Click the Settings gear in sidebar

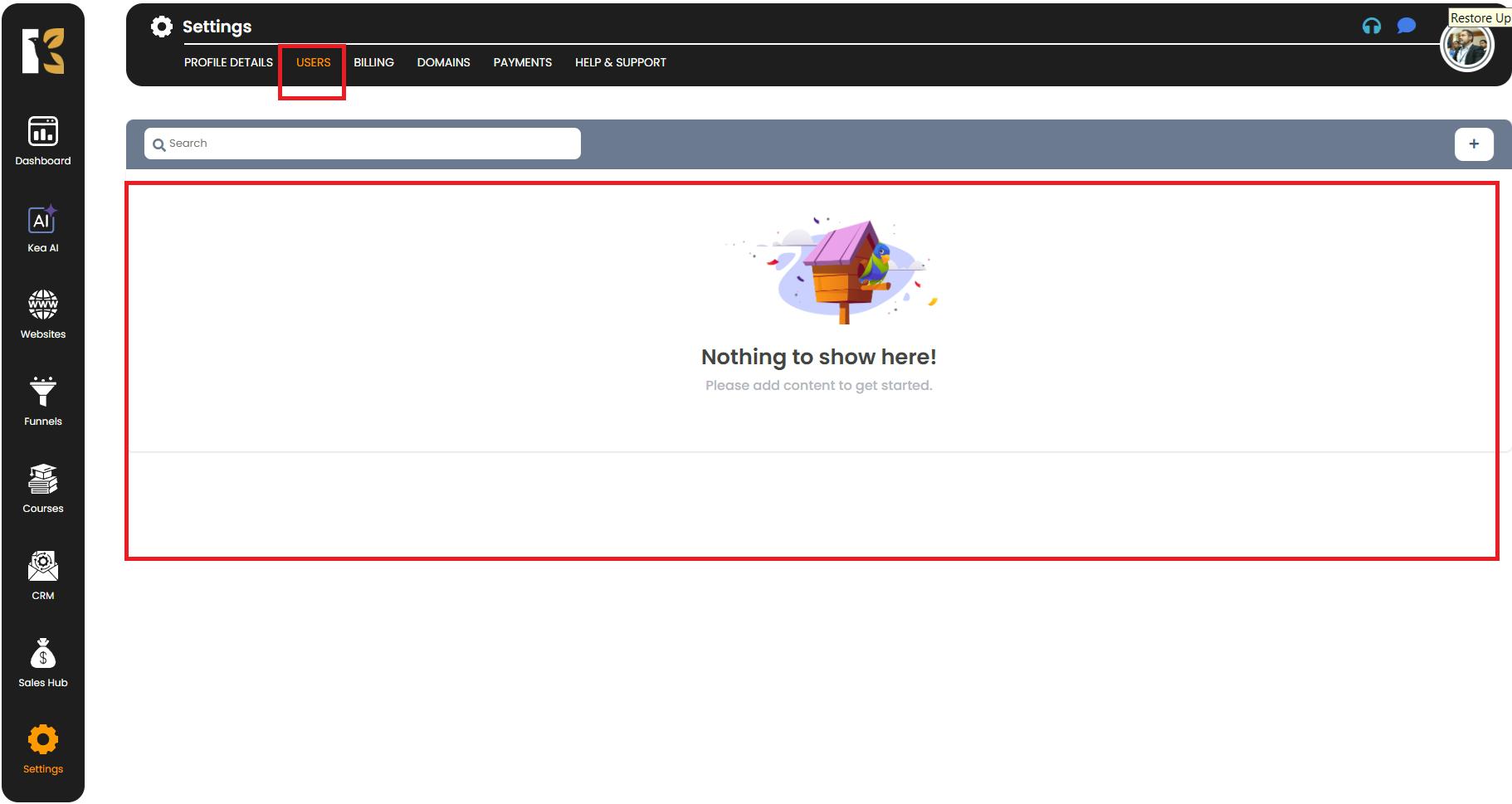pos(43,748)
